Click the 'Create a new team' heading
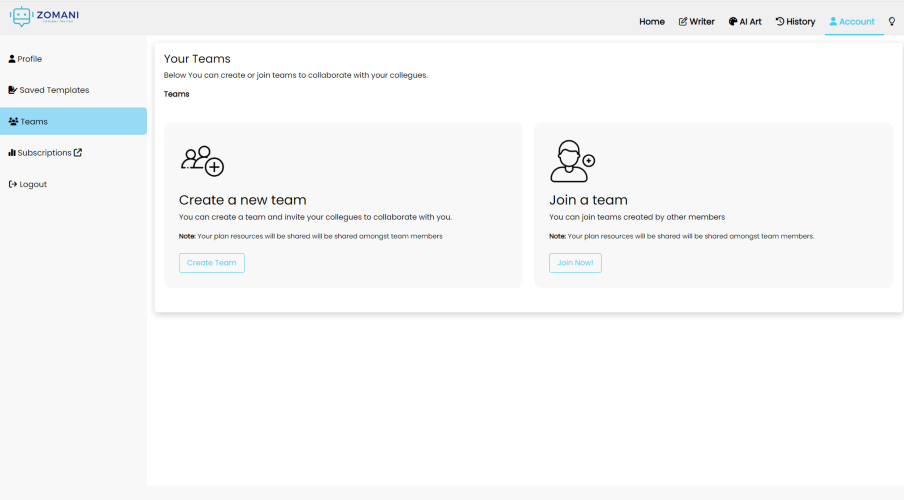Screen dimensions: 904x500 [x=242, y=200]
